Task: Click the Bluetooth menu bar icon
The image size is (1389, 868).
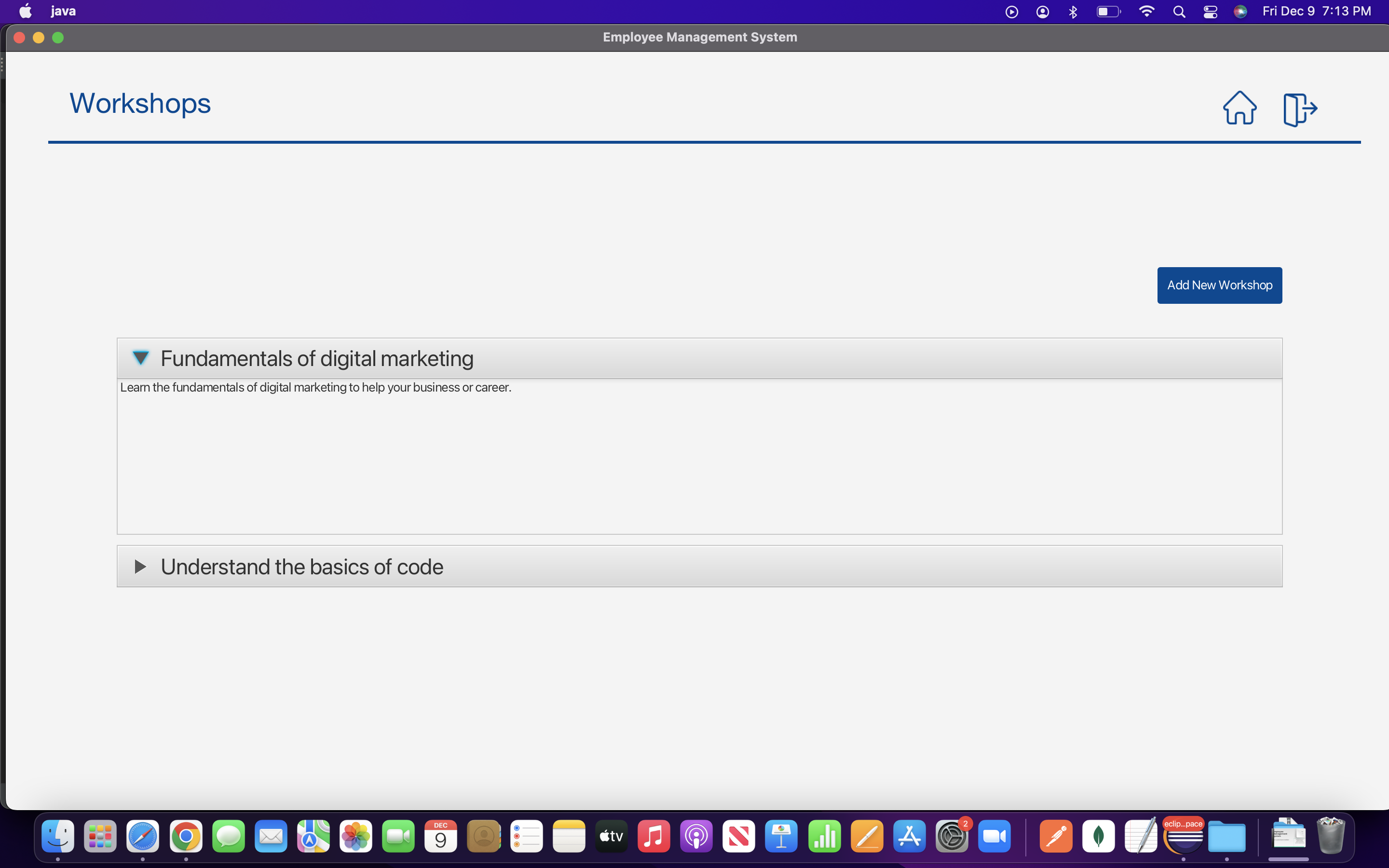Action: [x=1073, y=12]
